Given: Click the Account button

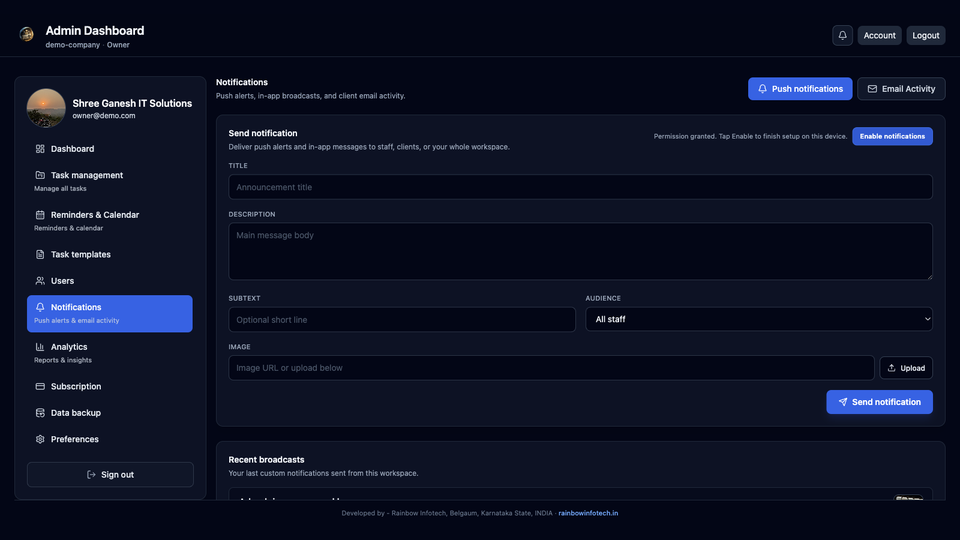Looking at the screenshot, I should (x=879, y=36).
